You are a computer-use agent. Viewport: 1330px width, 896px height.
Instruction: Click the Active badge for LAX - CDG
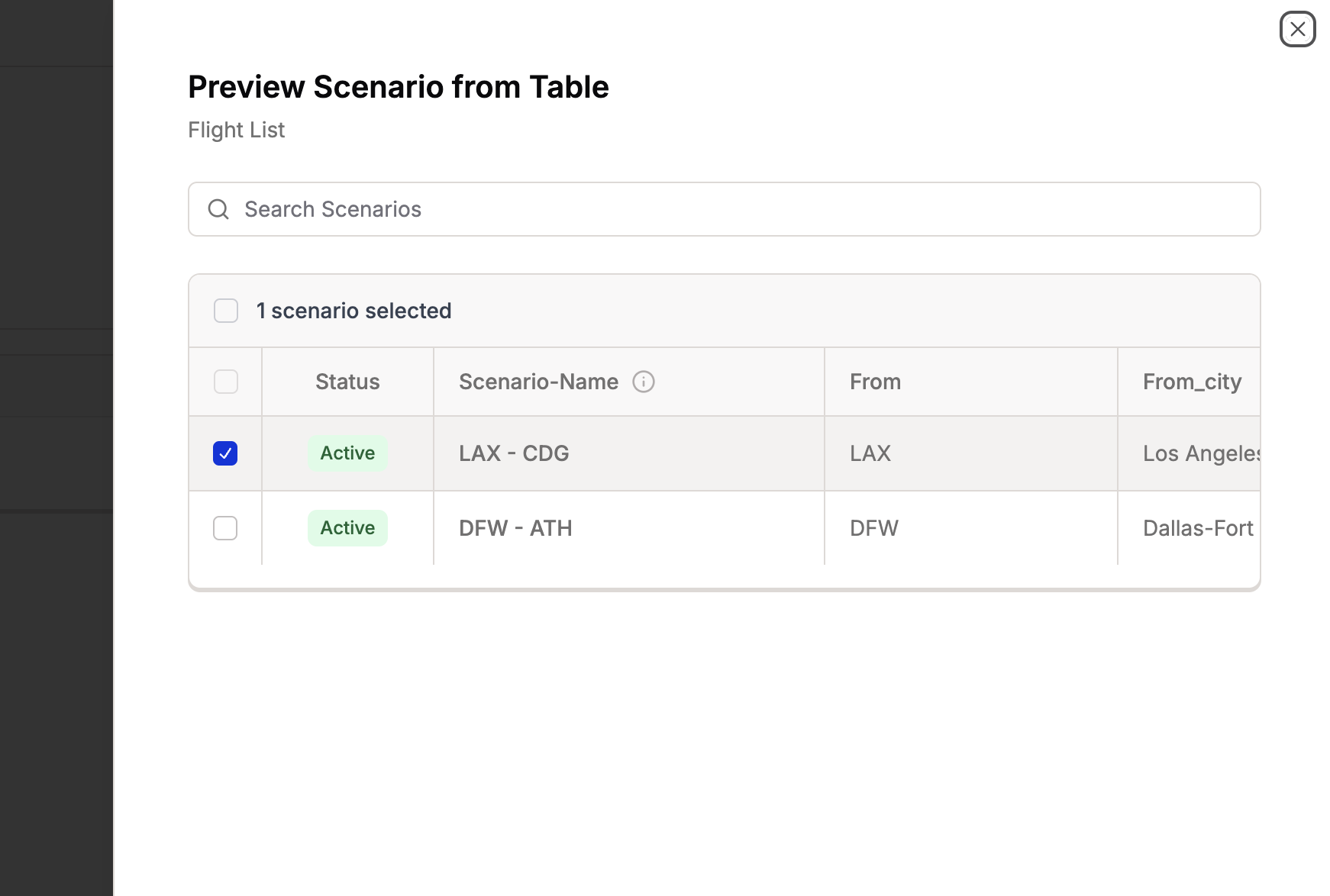point(347,453)
